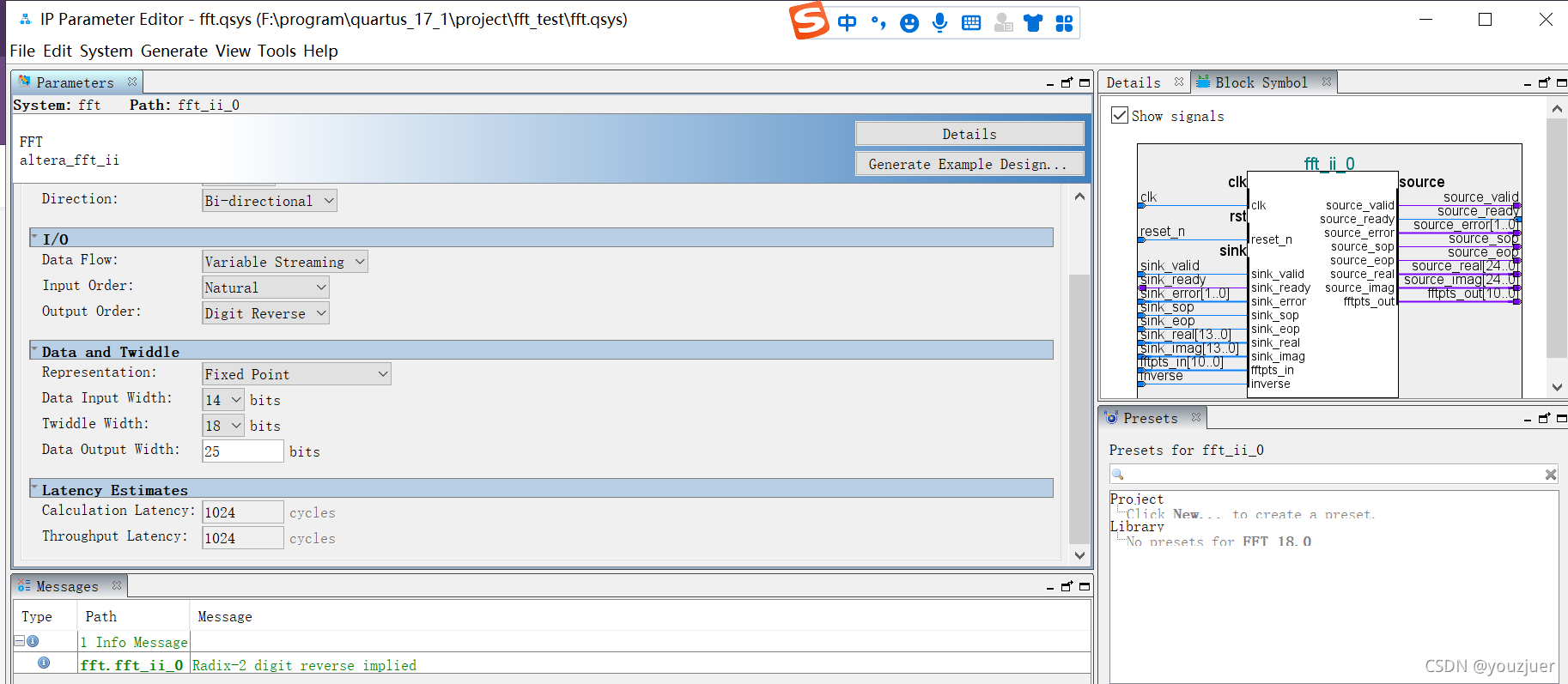This screenshot has width=1568, height=684.
Task: Close the Messages tab
Action: point(117,586)
